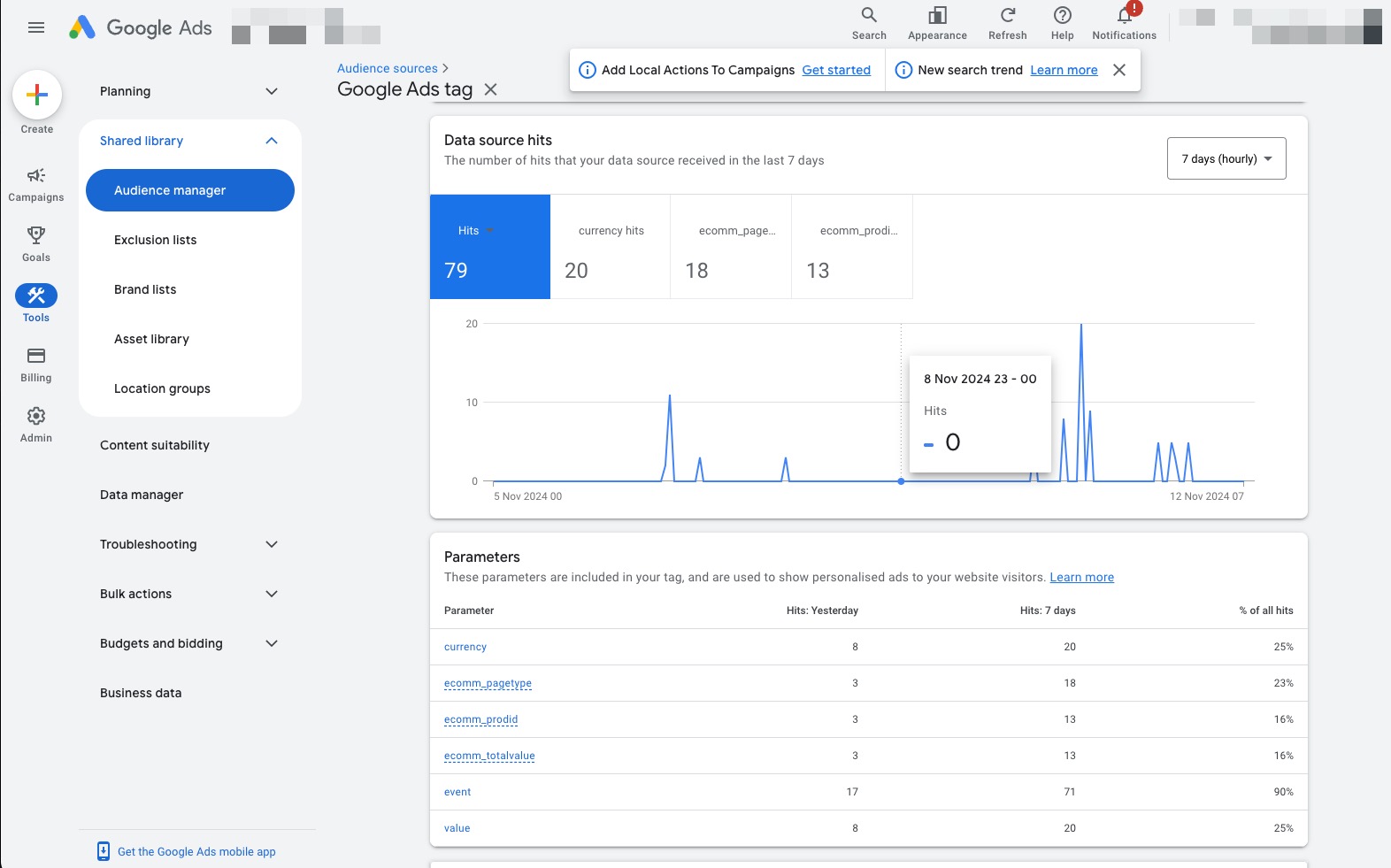
Task: Open the event parameter
Action: [x=457, y=792]
